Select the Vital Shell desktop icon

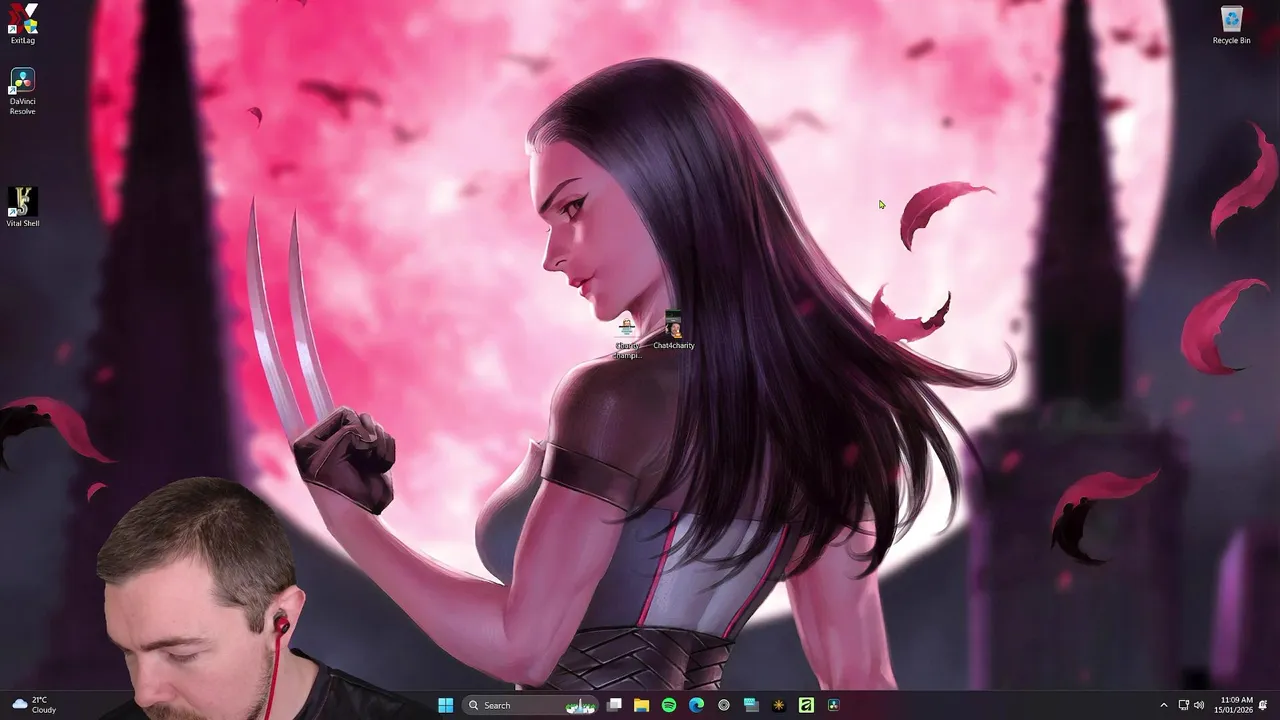[22, 207]
